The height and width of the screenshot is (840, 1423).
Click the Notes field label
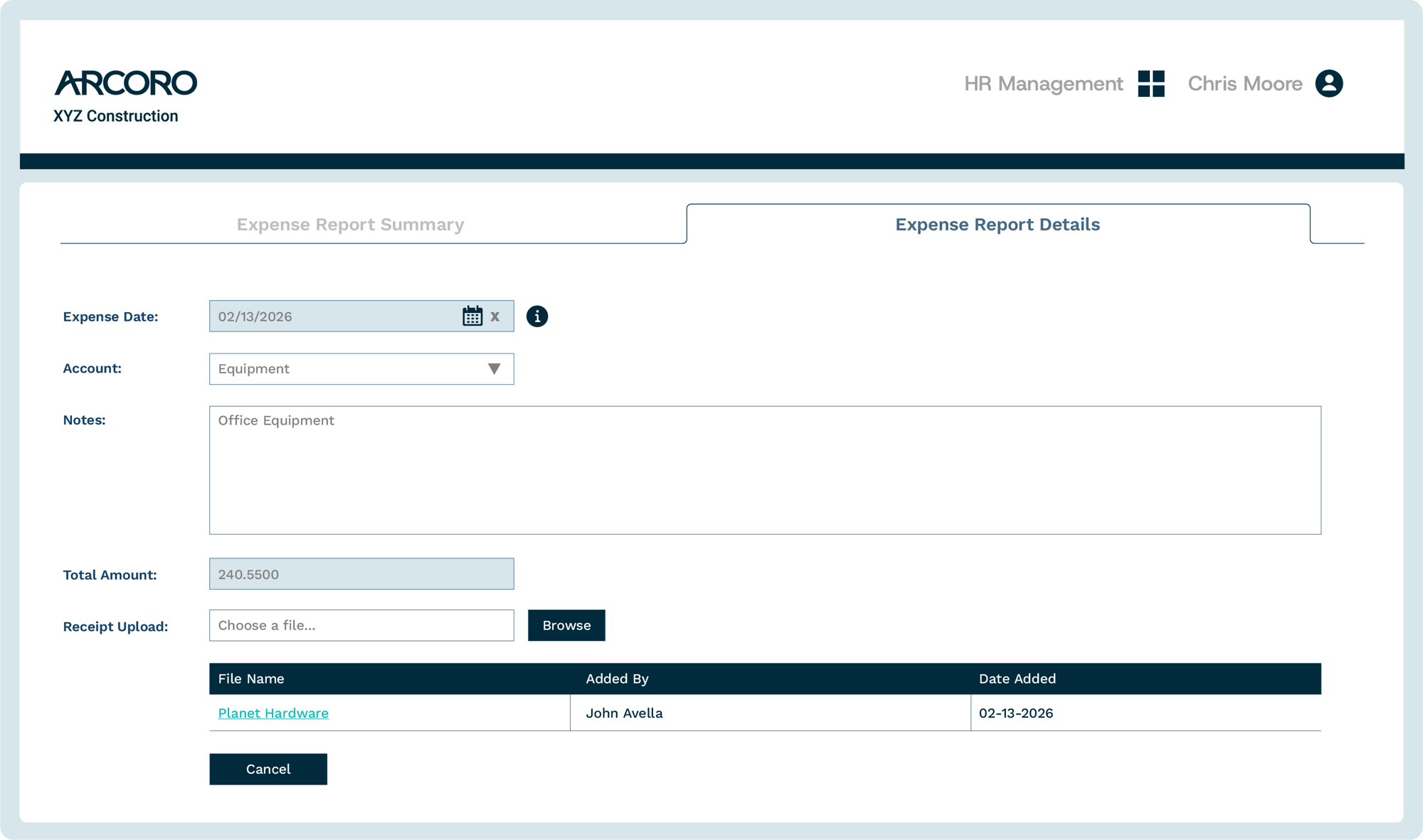84,420
